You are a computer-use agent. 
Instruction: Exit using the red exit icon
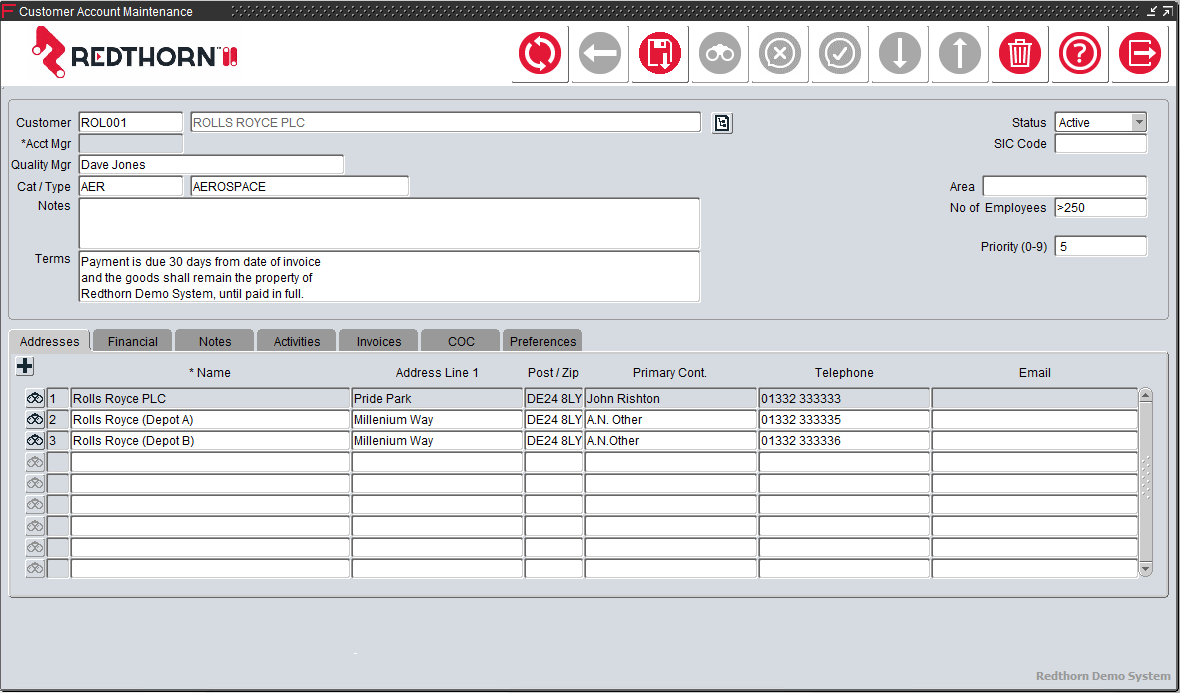coord(1139,53)
